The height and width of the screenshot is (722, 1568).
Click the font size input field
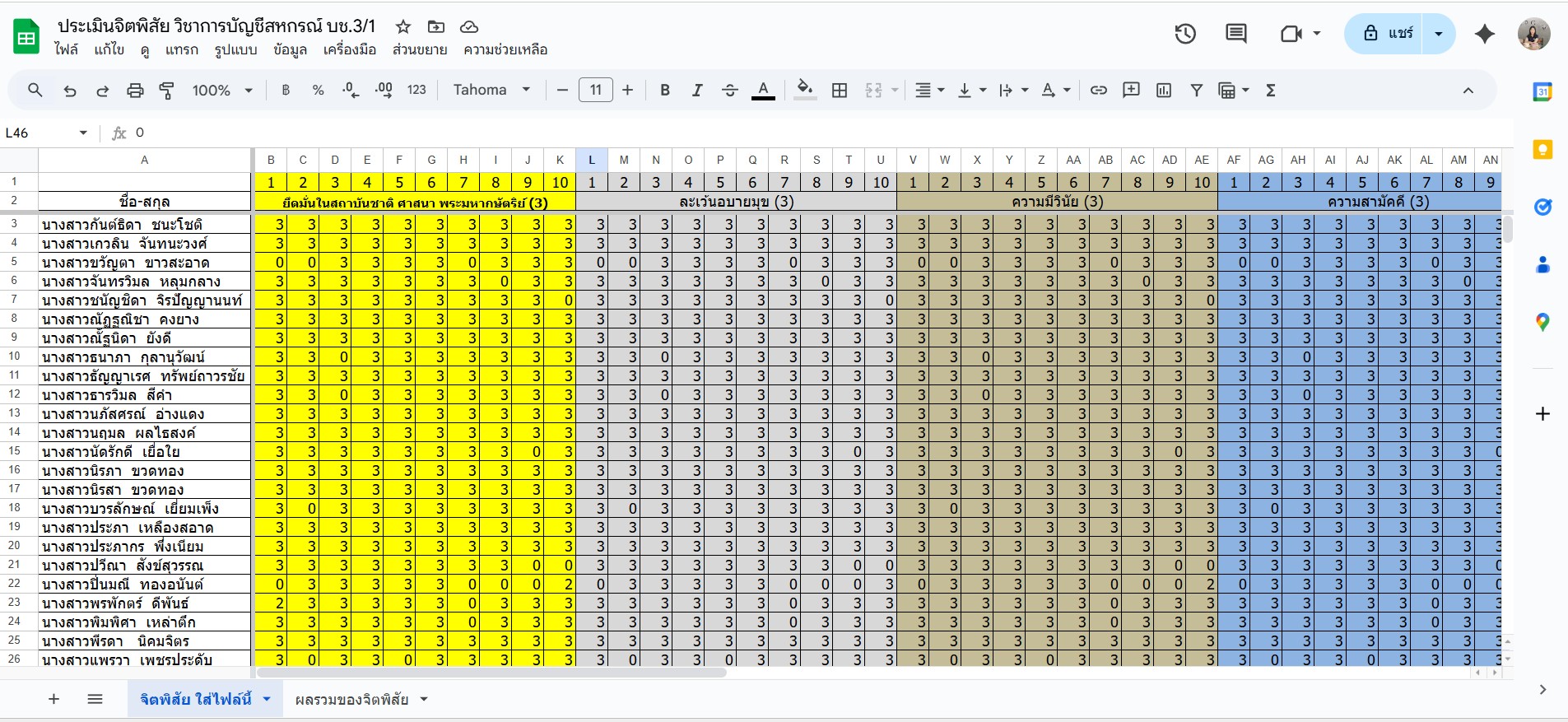point(595,91)
